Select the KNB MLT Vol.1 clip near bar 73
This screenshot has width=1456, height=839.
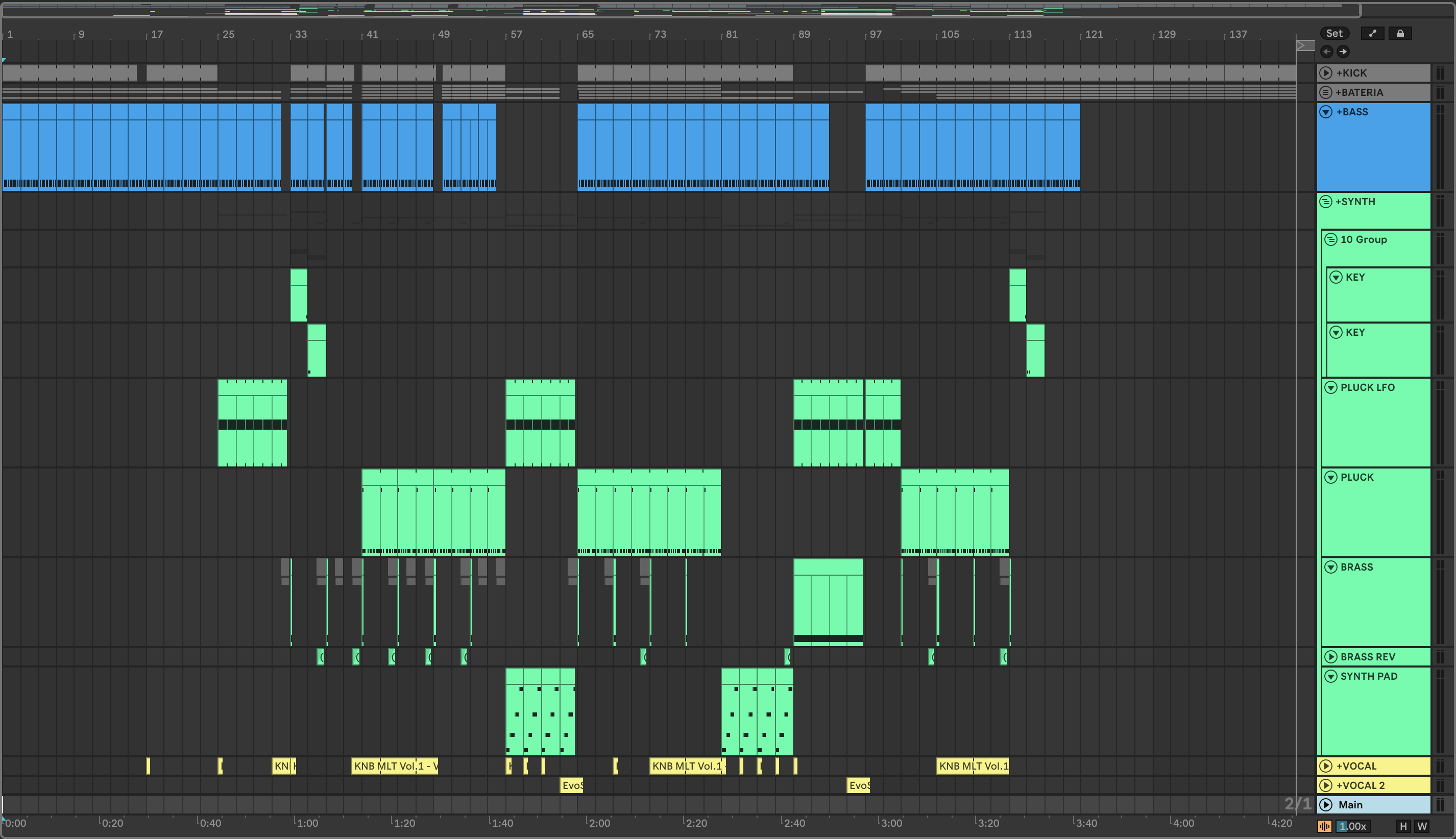tap(688, 766)
